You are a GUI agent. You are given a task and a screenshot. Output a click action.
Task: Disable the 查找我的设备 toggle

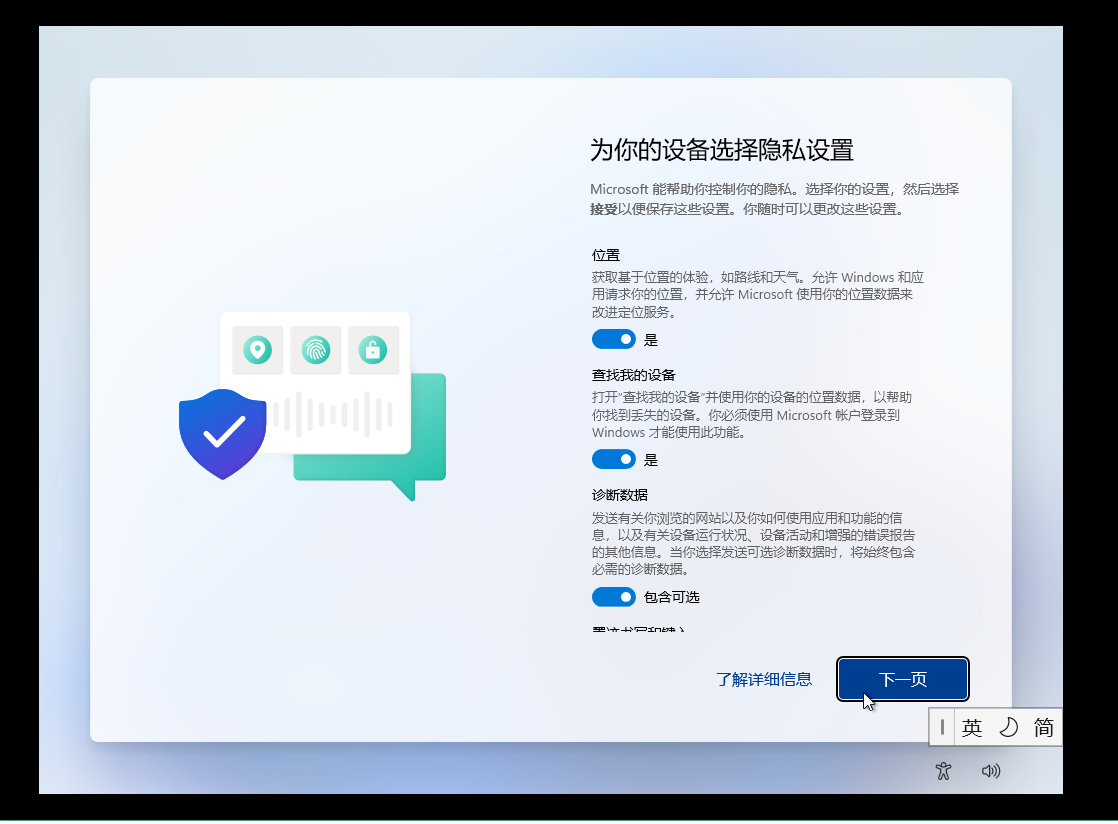[613, 459]
